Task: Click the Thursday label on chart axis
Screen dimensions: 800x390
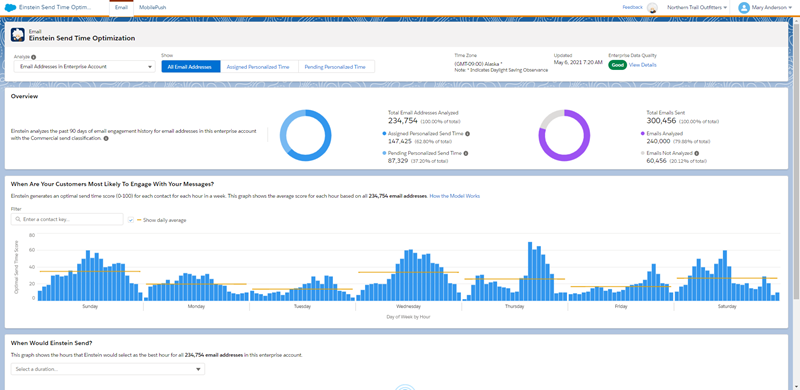Action: tap(515, 307)
